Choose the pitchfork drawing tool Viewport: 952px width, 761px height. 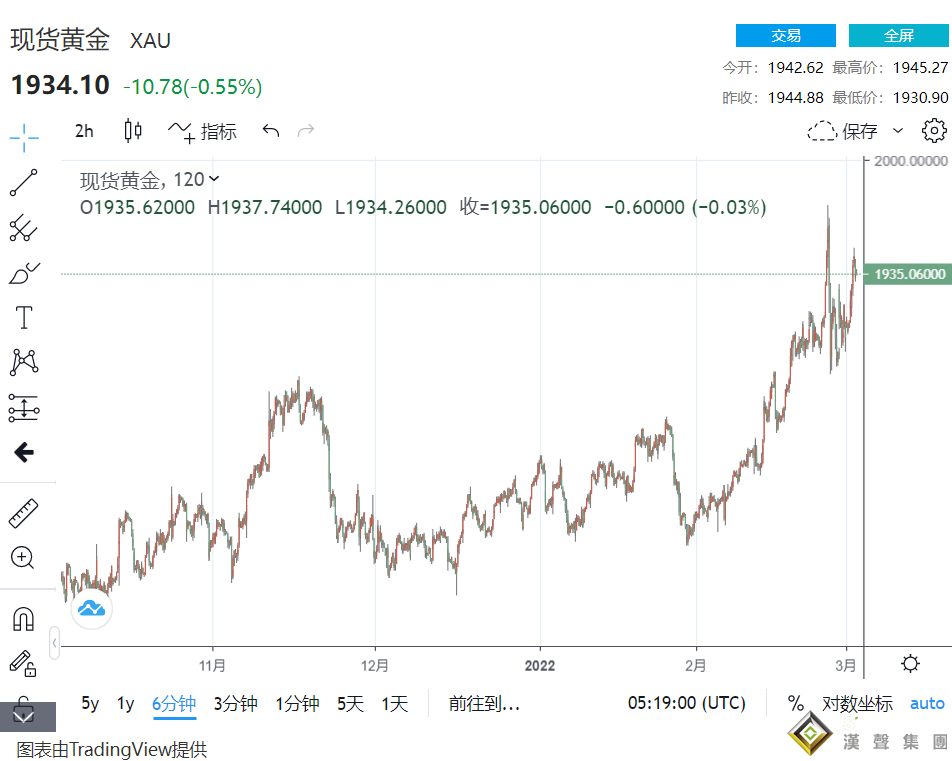24,229
